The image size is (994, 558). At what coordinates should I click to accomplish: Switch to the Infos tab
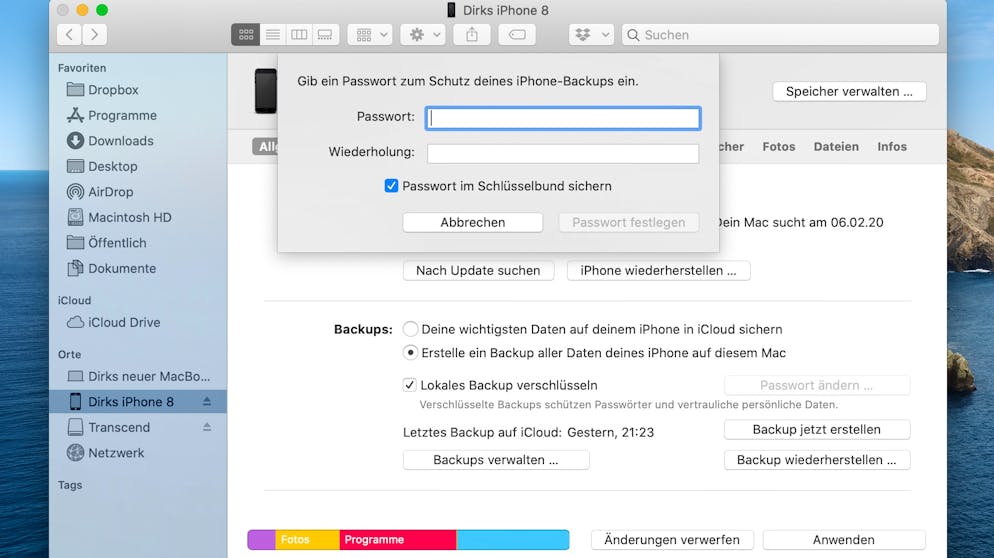coord(892,146)
